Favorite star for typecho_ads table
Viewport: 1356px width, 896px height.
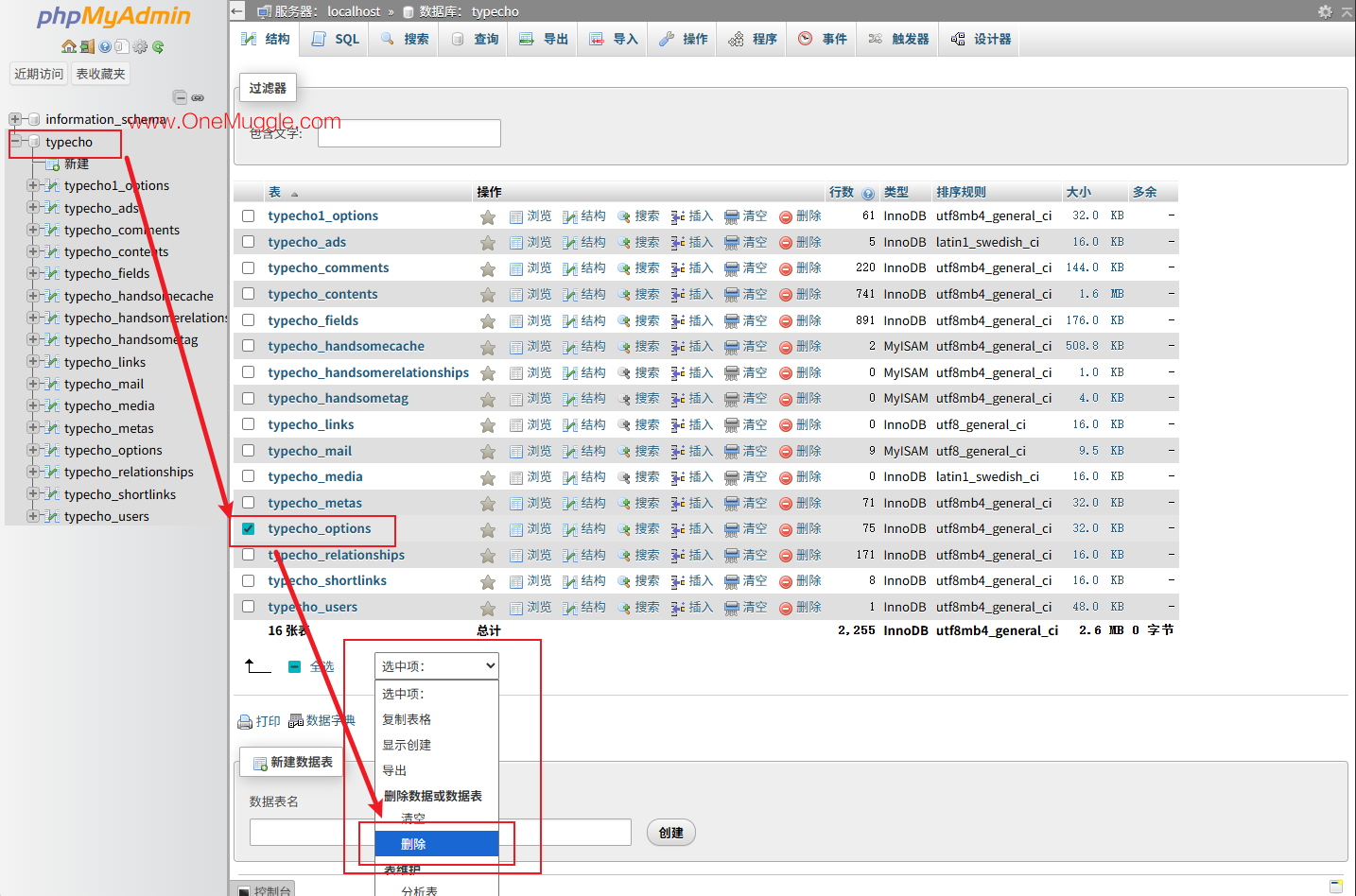[488, 243]
